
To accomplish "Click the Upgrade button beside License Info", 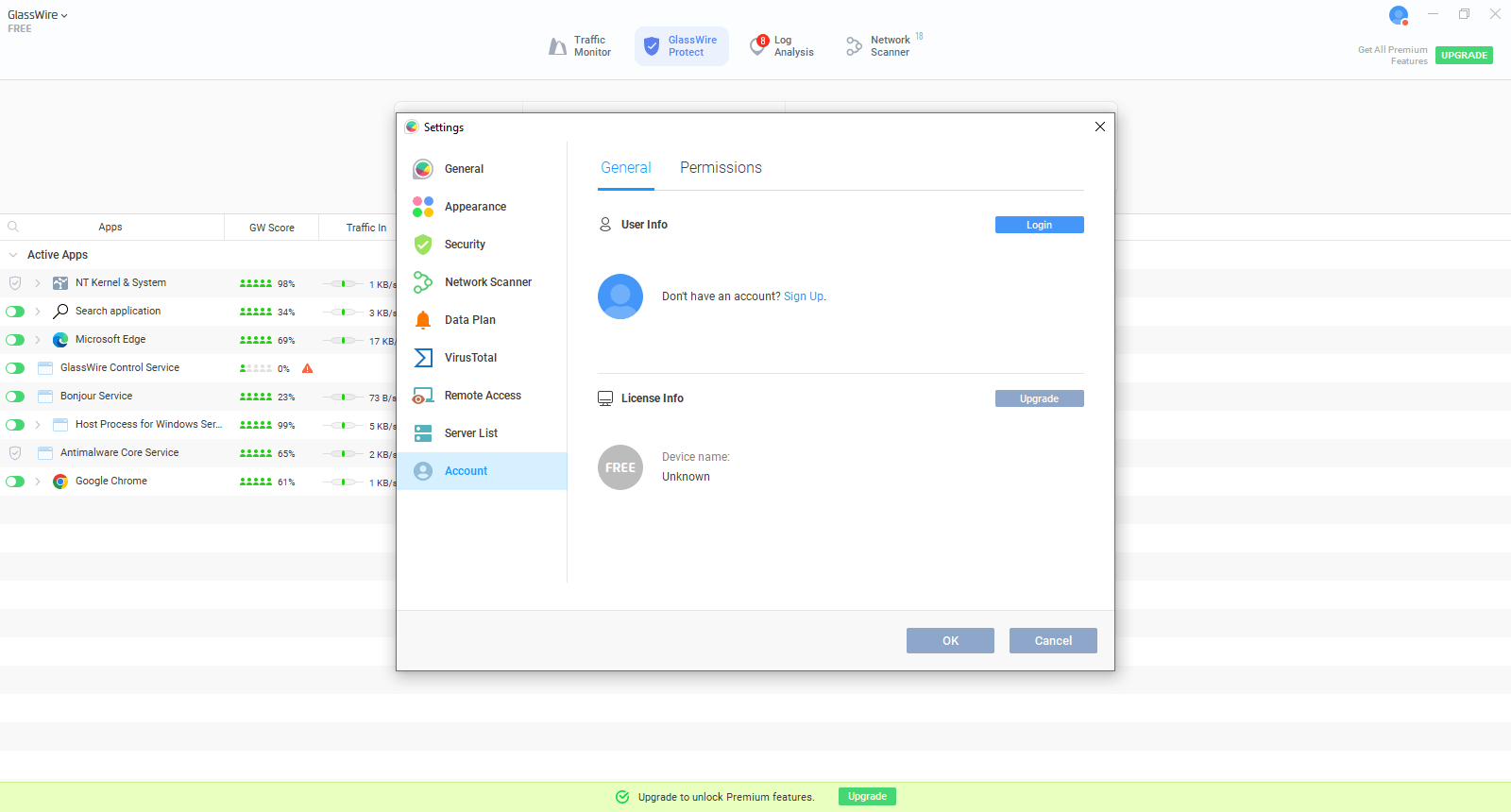I will click(1039, 398).
